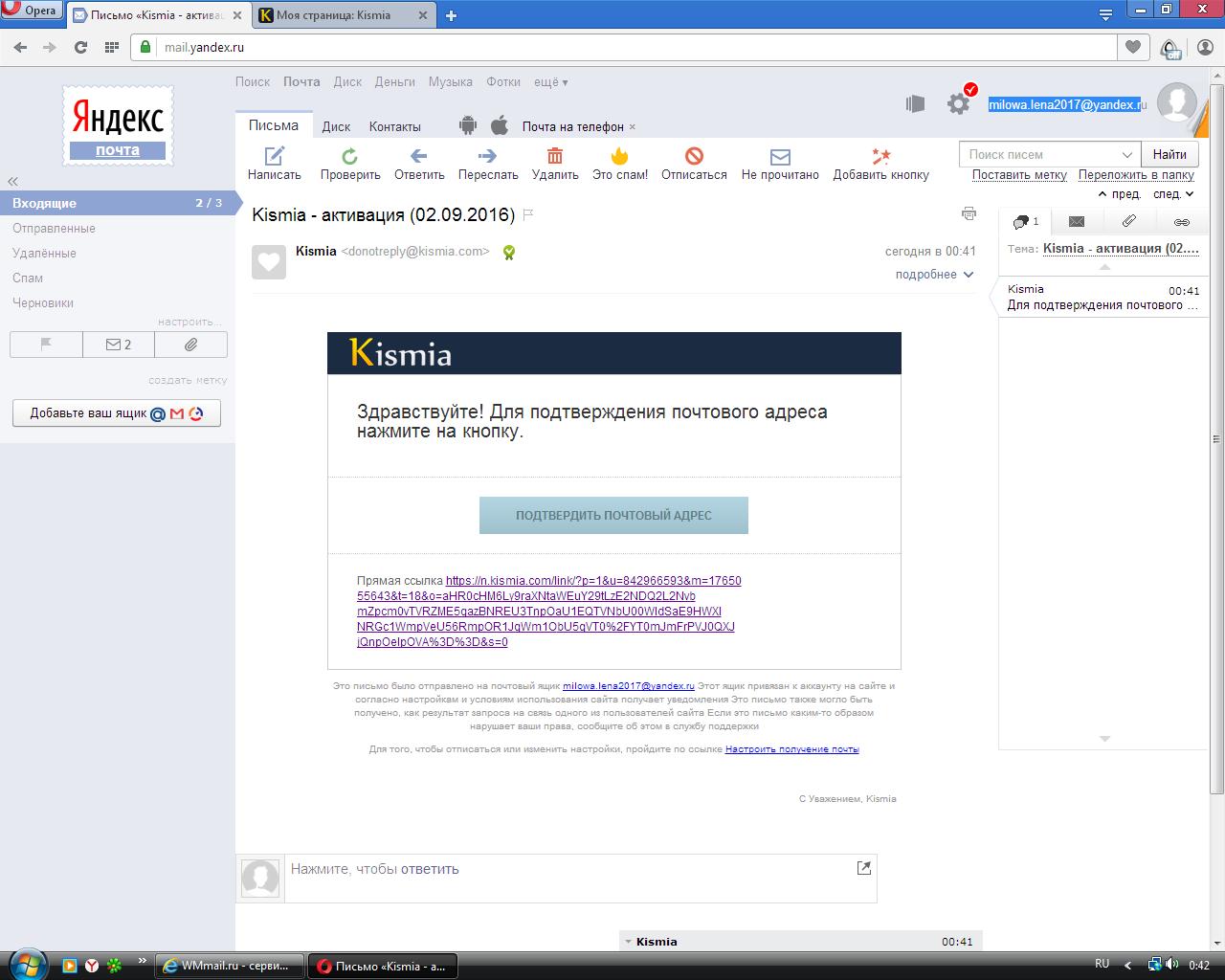This screenshot has height=980, width=1225.
Task: Click the Переслать forward arrow icon
Action: pyautogui.click(x=488, y=156)
